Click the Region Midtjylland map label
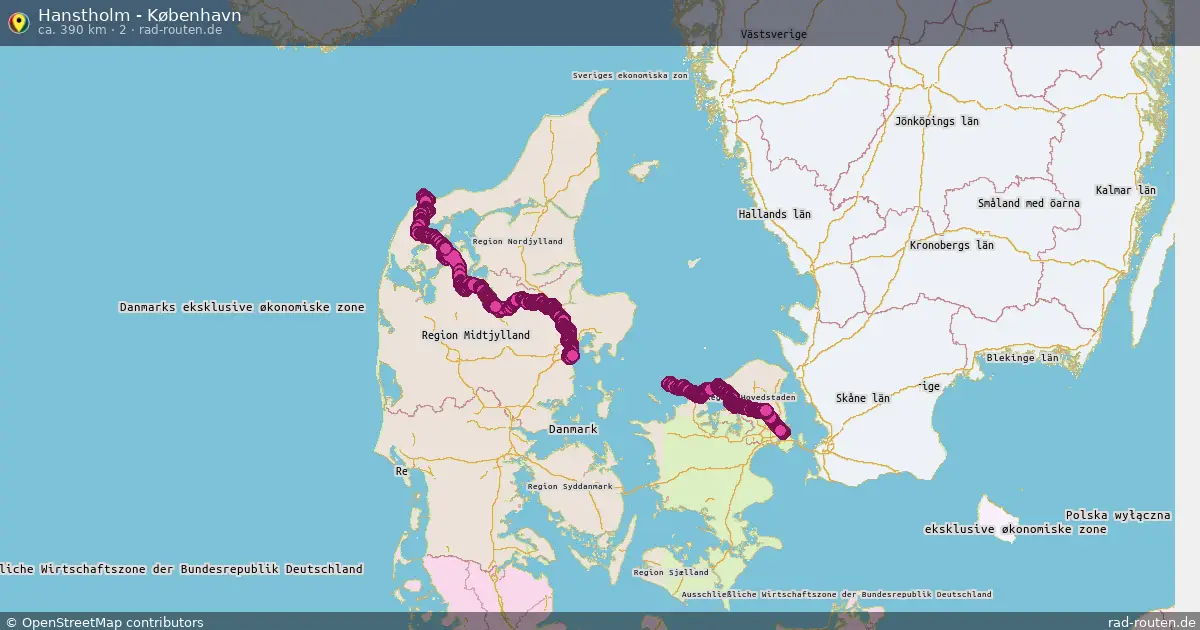 tap(476, 335)
